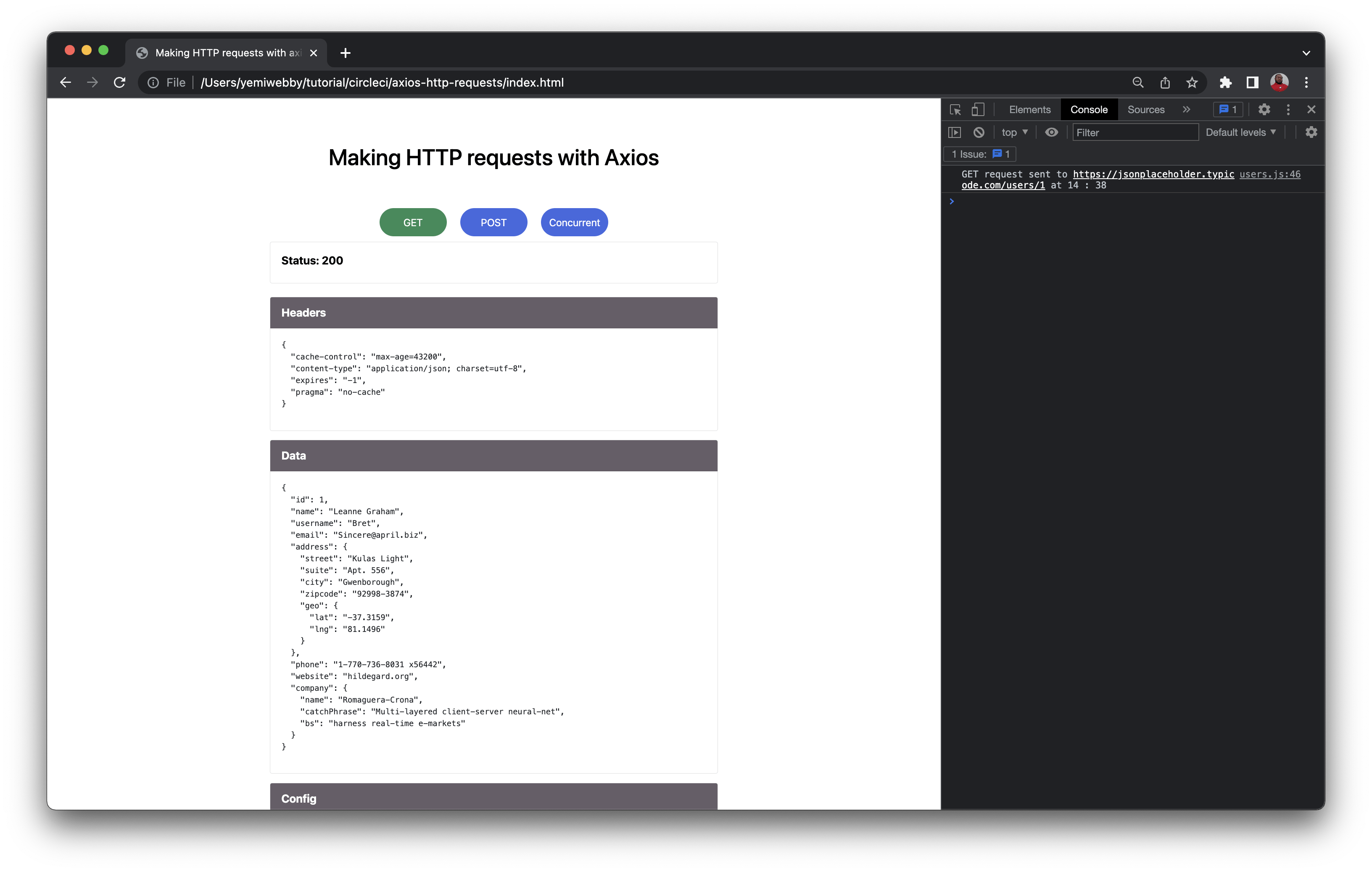Open the Default levels dropdown
The image size is (1372, 872).
[1240, 132]
